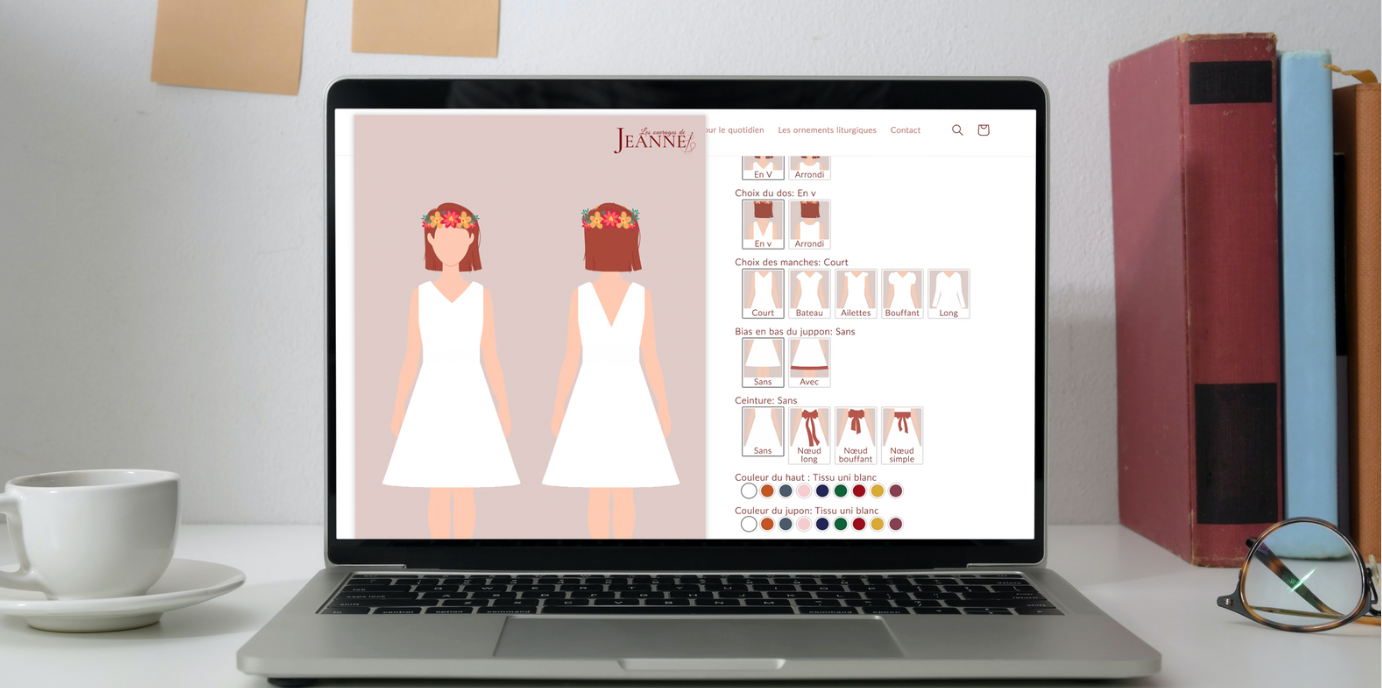Image resolution: width=1382 pixels, height=688 pixels.
Task: Click the front view dress preview
Action: (x=451, y=370)
